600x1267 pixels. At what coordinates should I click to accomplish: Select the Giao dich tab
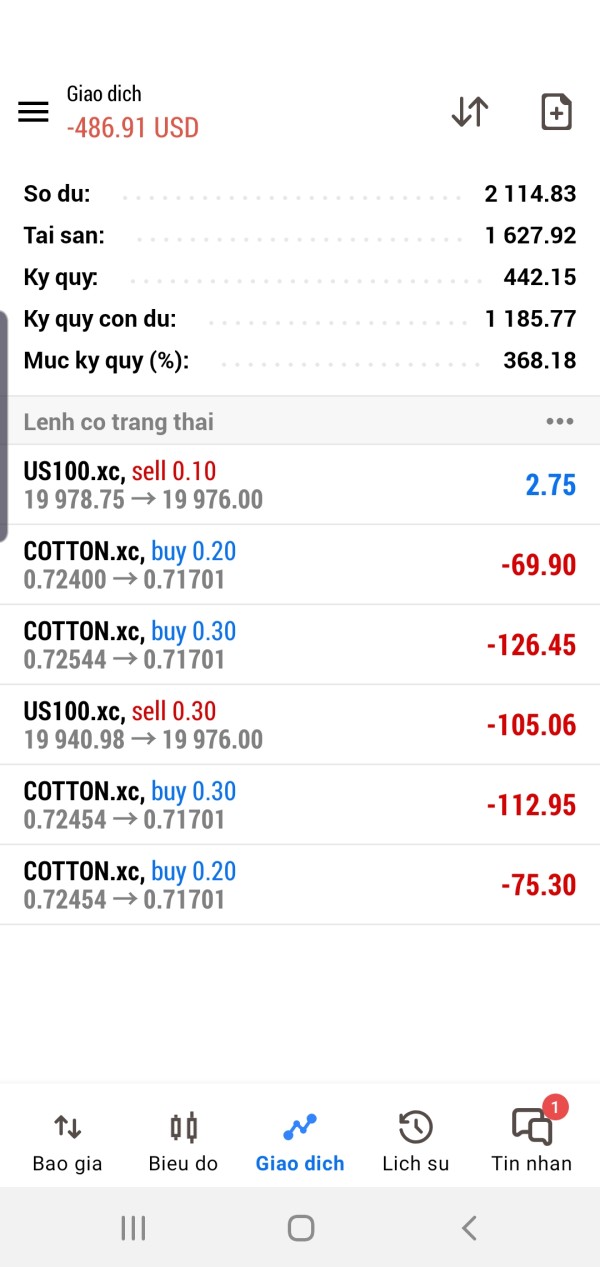point(299,1141)
